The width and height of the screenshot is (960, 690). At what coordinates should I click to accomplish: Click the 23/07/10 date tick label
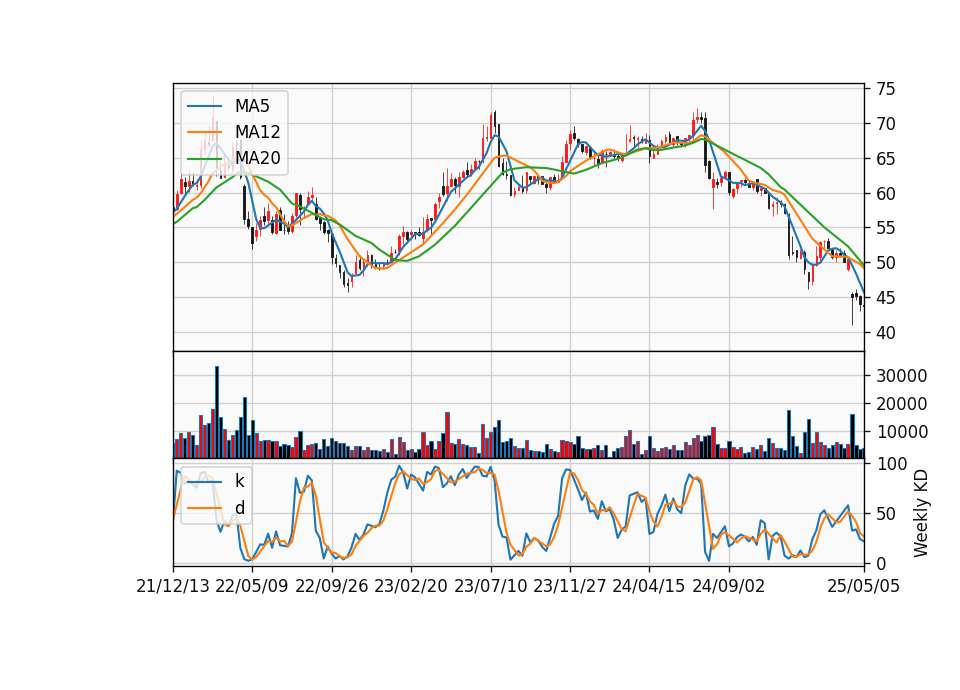tap(490, 586)
